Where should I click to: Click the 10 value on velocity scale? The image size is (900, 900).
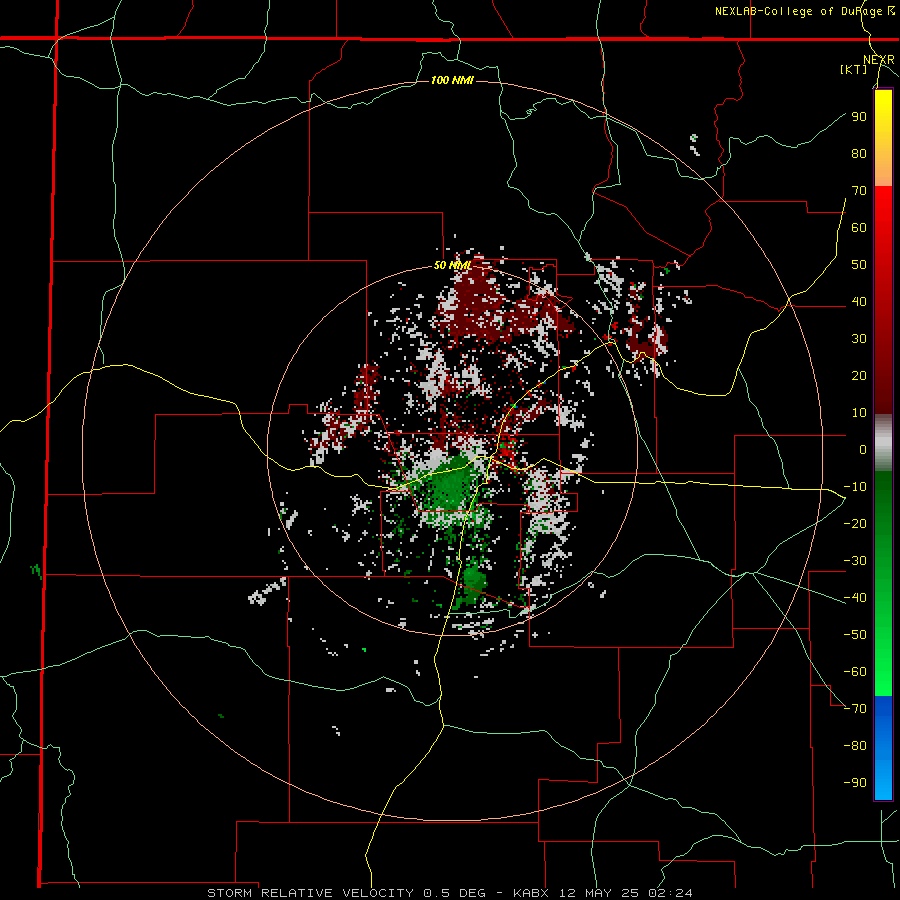(x=859, y=413)
